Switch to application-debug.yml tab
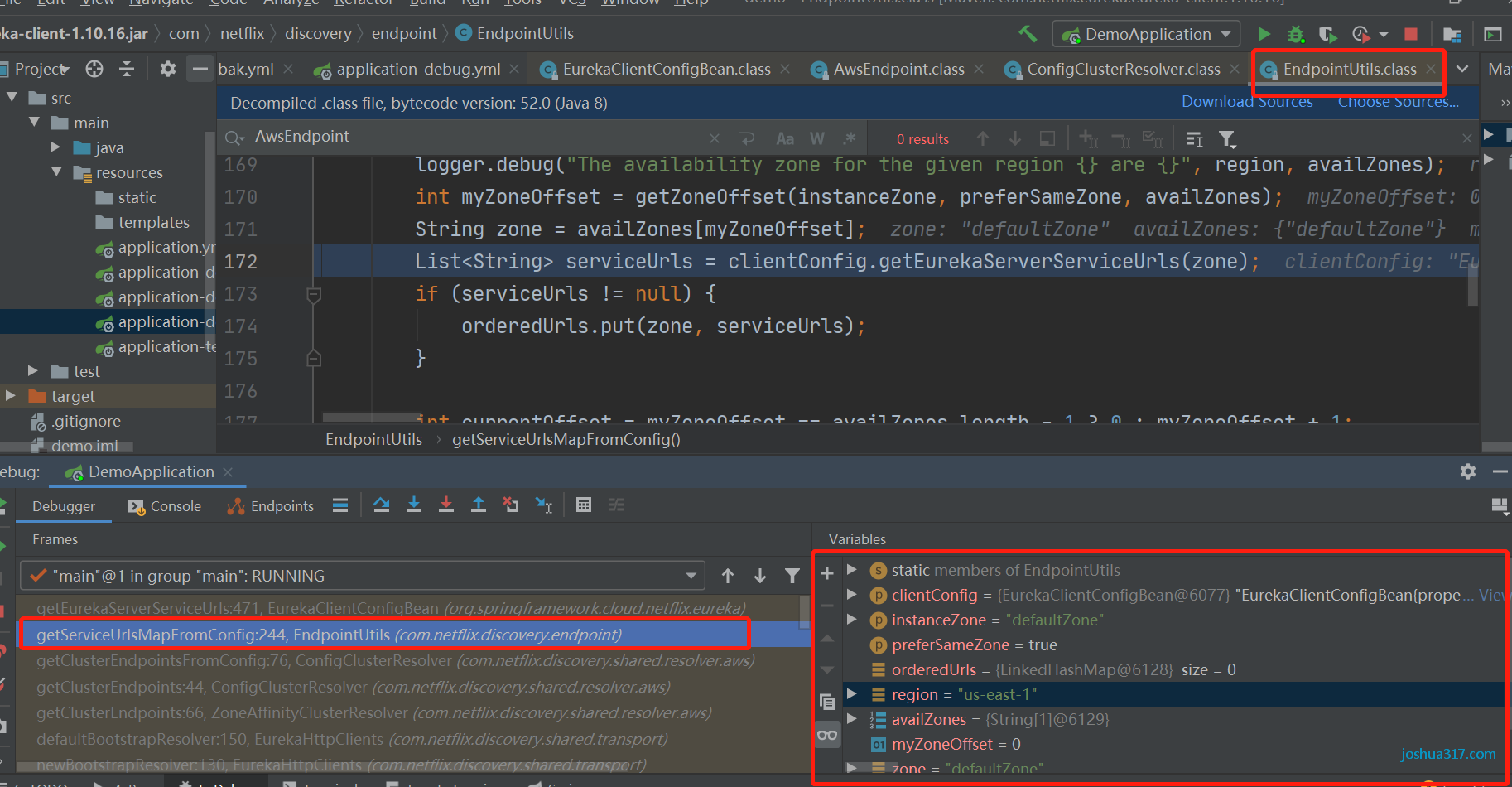 [x=418, y=69]
